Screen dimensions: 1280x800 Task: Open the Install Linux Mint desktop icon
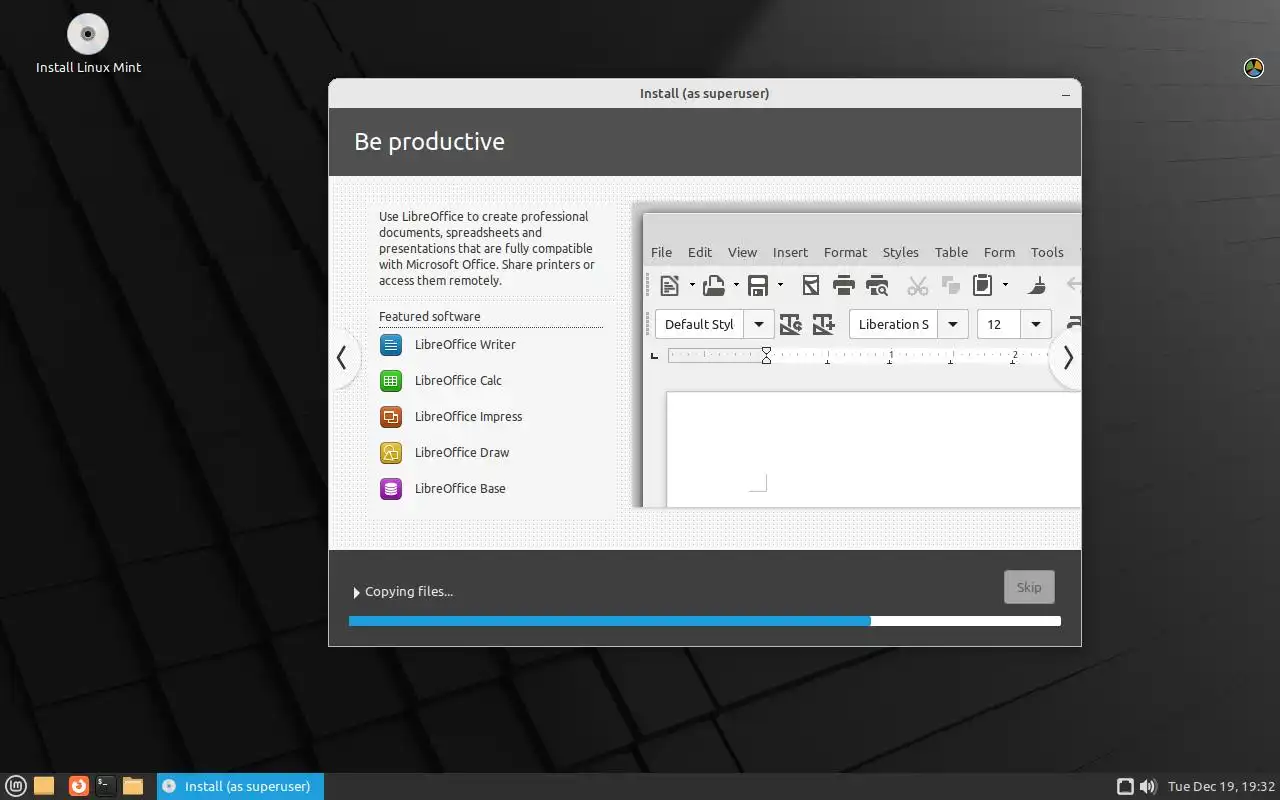tap(88, 44)
